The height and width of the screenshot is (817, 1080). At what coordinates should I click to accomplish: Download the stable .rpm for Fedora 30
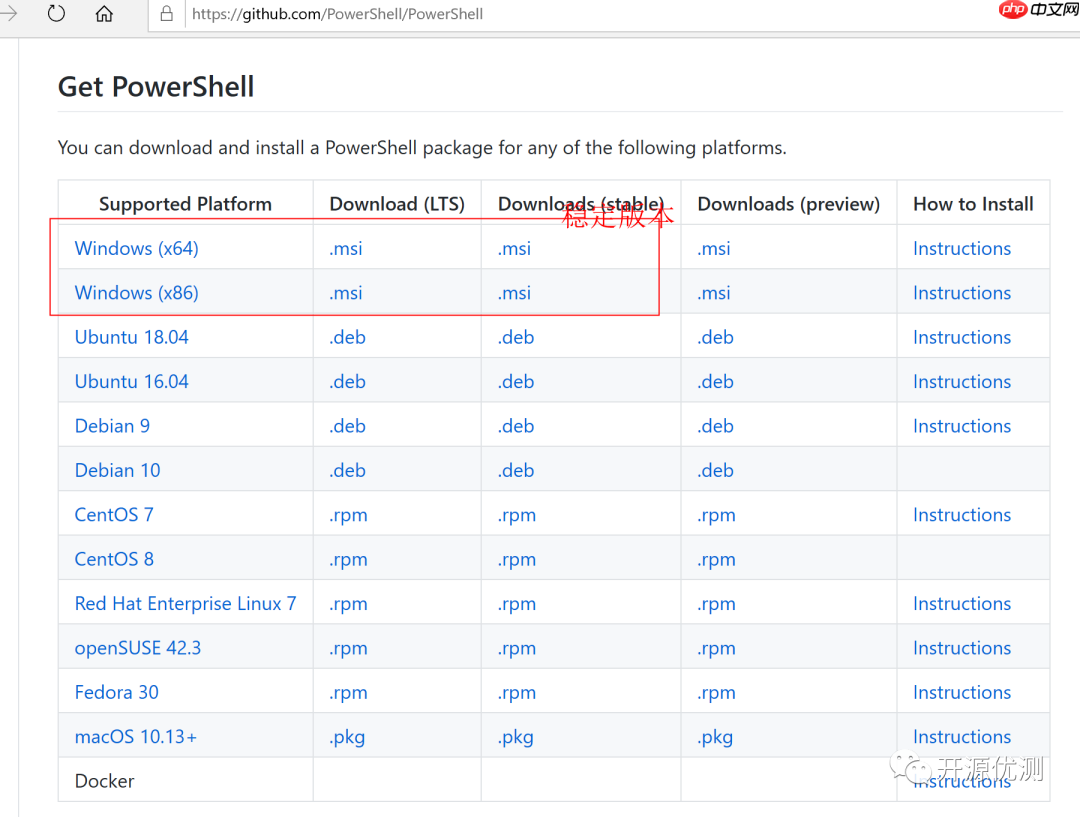tap(517, 692)
